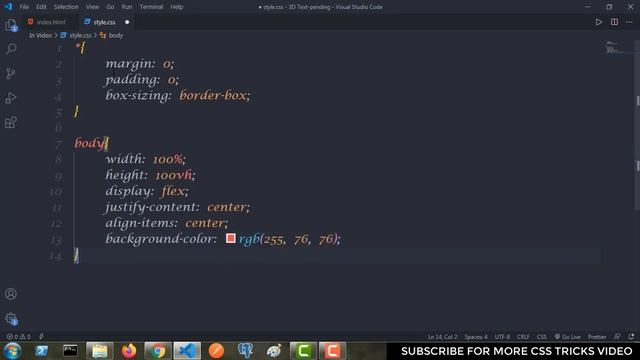The height and width of the screenshot is (360, 640).
Task: Click In Video breadcrumb folder
Action: coord(40,36)
